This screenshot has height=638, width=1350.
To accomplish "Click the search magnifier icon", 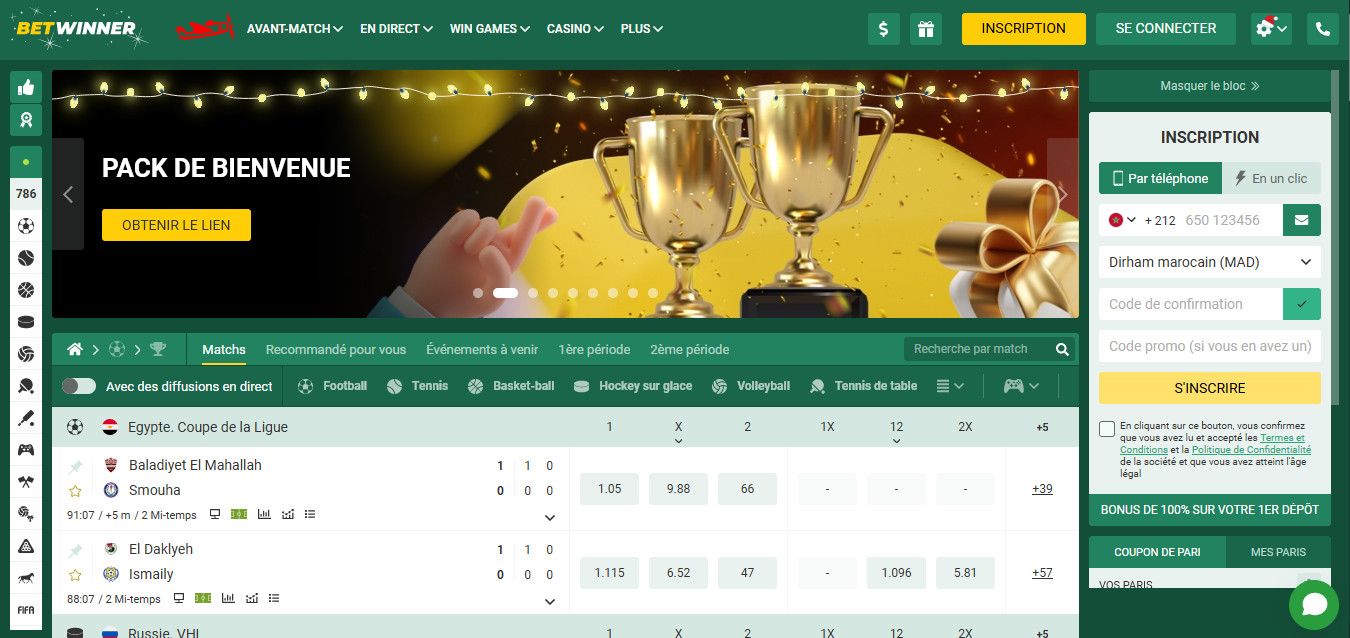I will (1062, 349).
